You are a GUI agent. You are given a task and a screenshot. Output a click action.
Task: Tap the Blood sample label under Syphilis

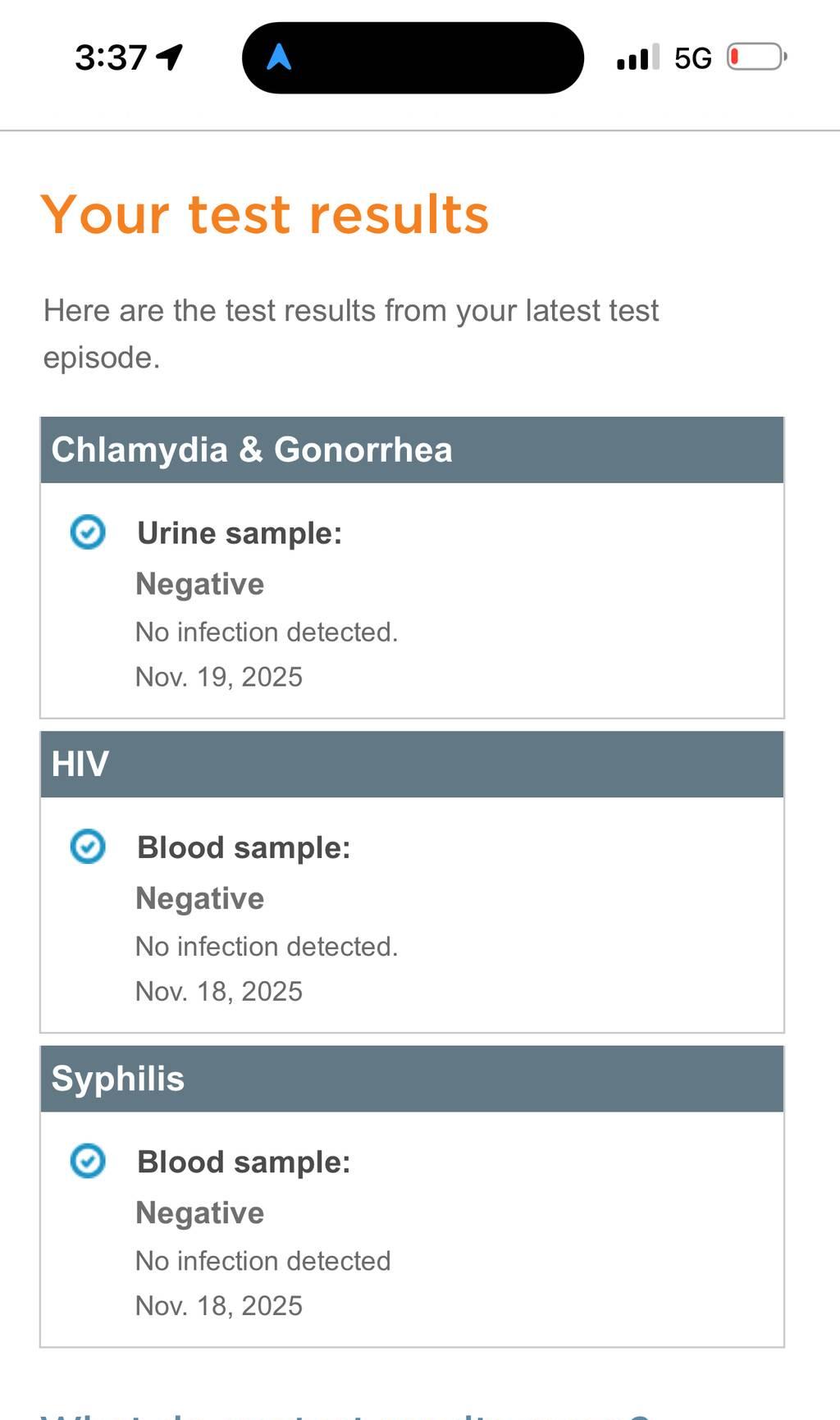tap(244, 1162)
